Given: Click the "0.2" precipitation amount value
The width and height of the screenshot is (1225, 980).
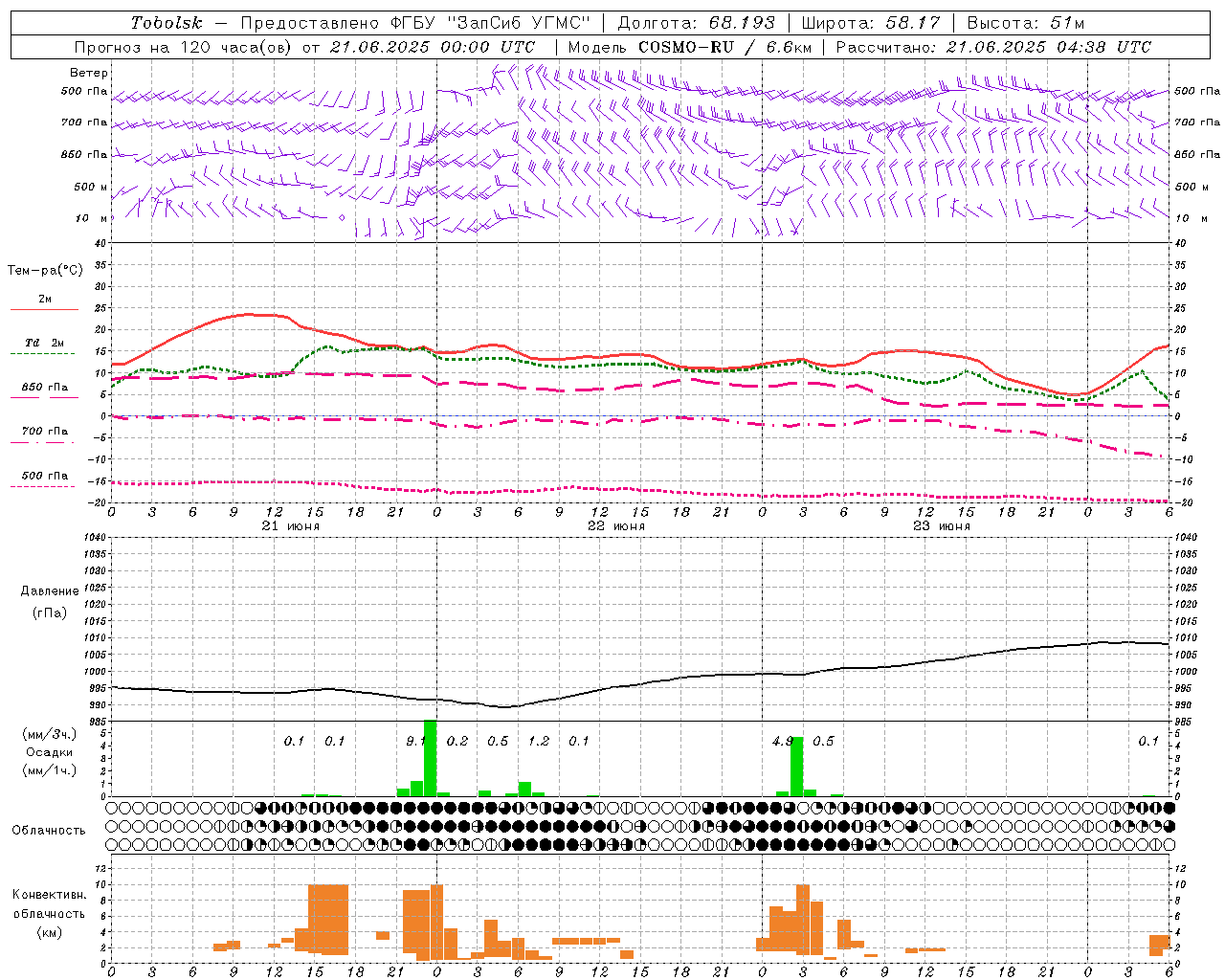Looking at the screenshot, I should click(x=457, y=741).
